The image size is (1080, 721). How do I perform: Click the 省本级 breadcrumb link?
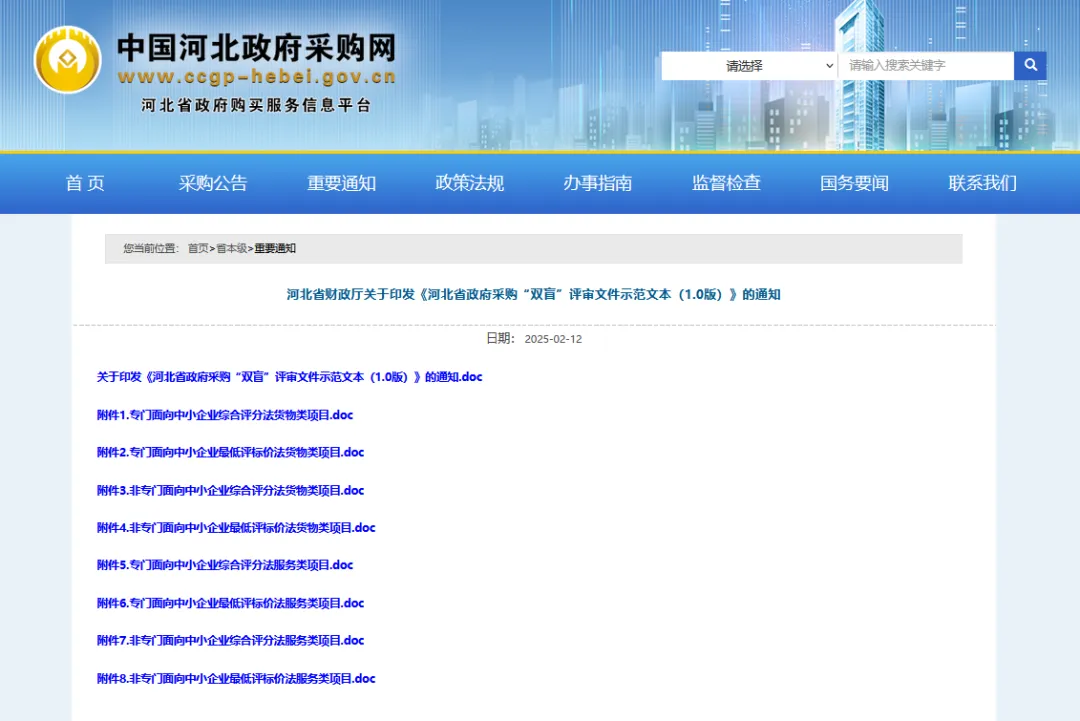pyautogui.click(x=231, y=249)
